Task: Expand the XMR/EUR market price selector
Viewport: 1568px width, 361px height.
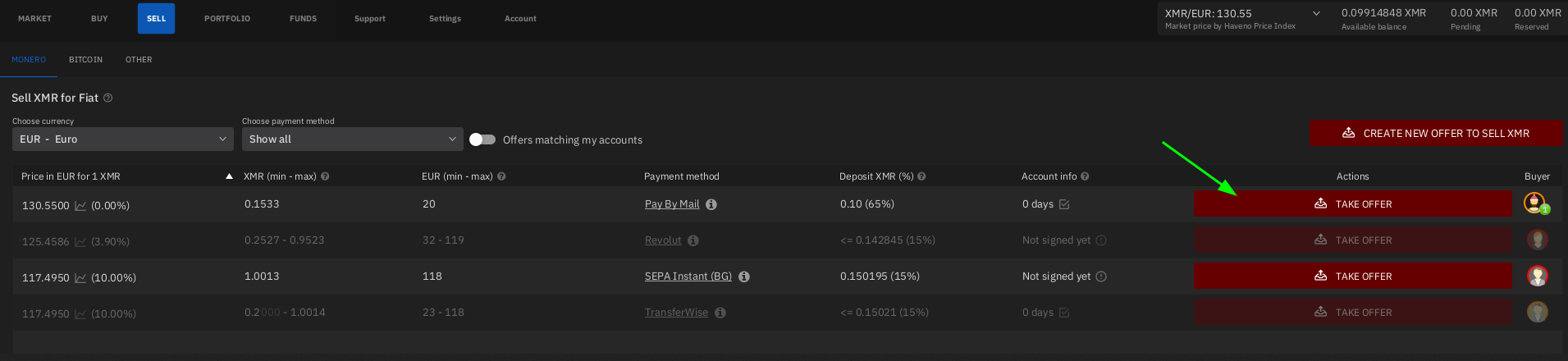Action: pyautogui.click(x=1316, y=13)
